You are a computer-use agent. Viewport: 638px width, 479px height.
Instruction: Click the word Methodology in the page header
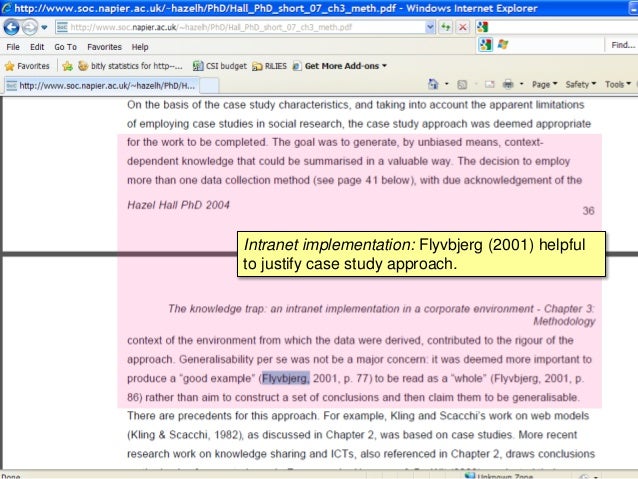(564, 322)
